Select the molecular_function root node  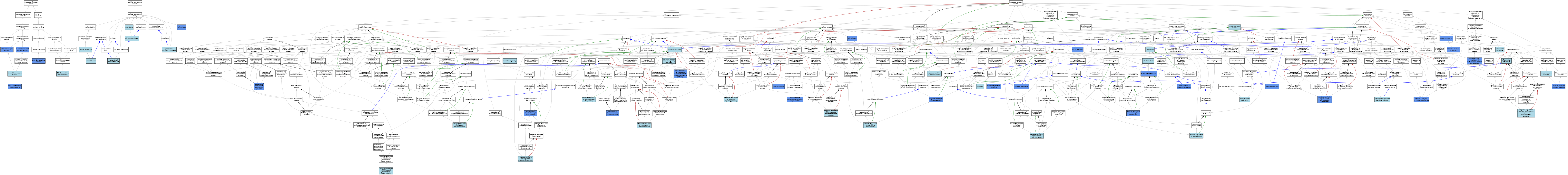[x=31, y=3]
